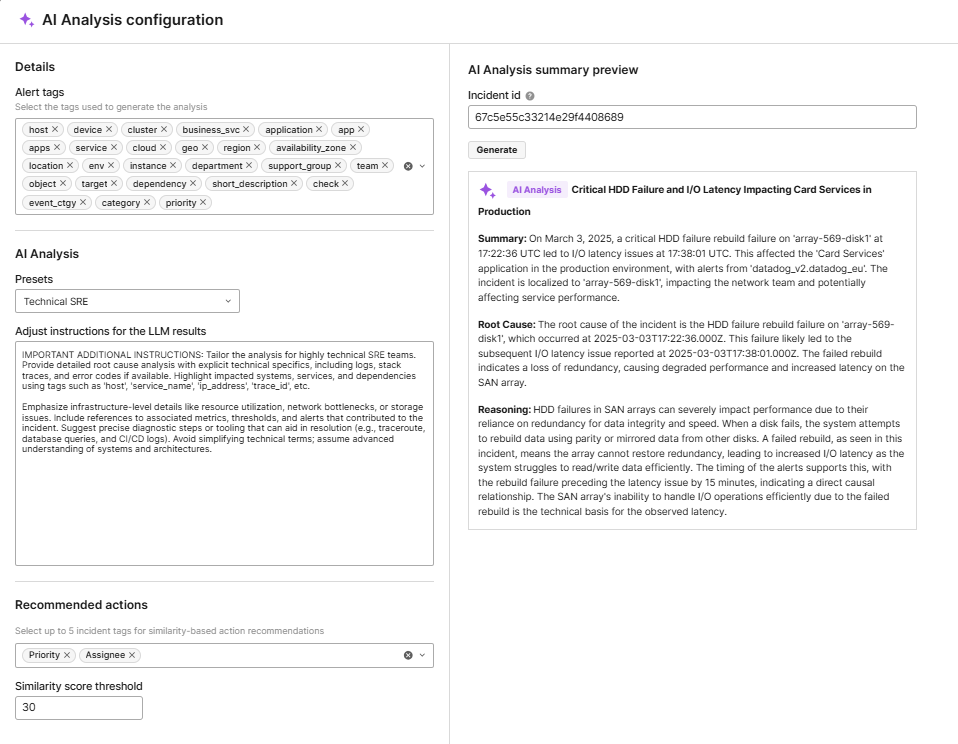Remove the 'event_ctgy' alert tag
The height and width of the screenshot is (744, 958).
pos(83,202)
